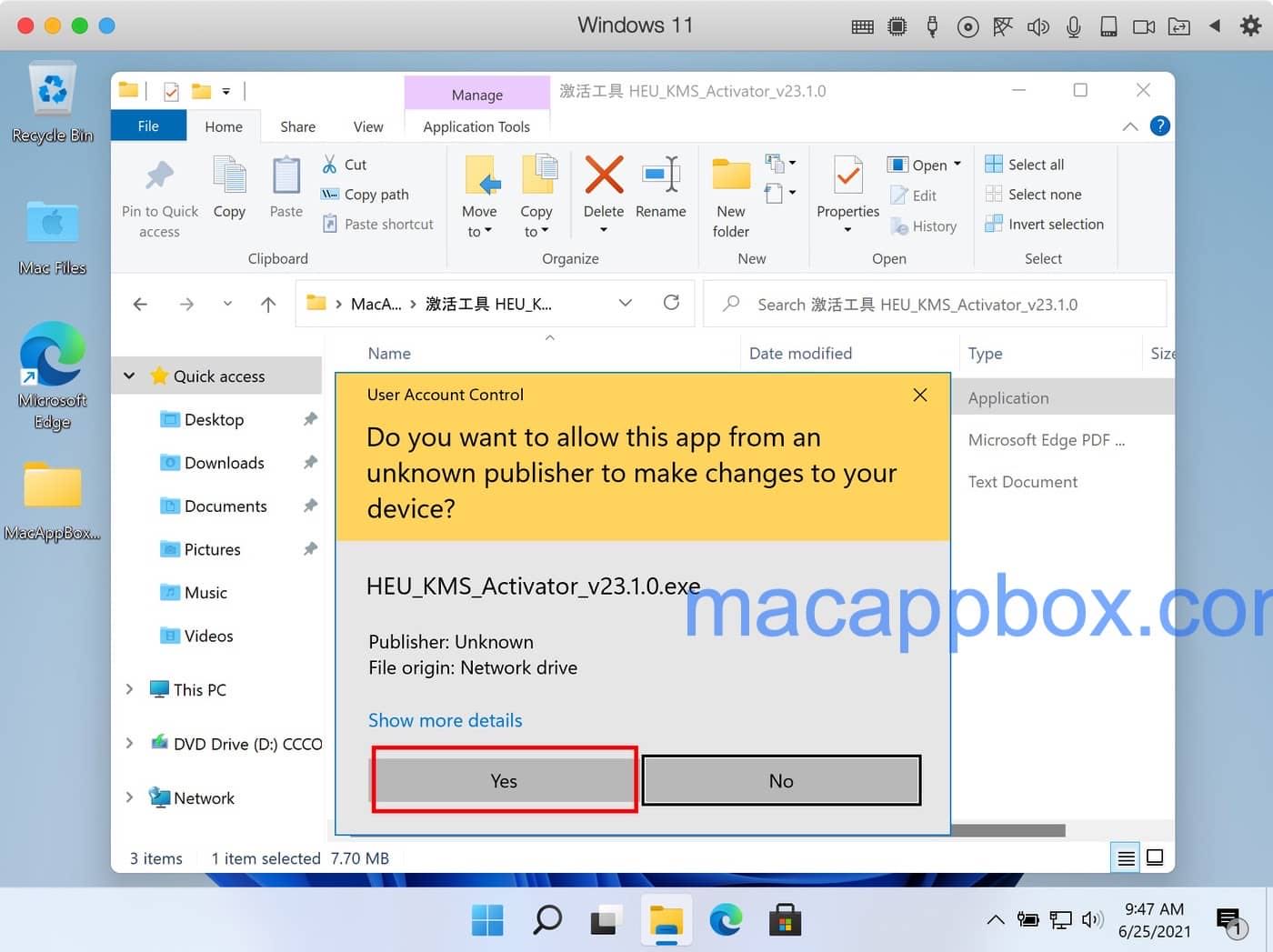Open recent locations dropdown
This screenshot has width=1273, height=952.
227,304
